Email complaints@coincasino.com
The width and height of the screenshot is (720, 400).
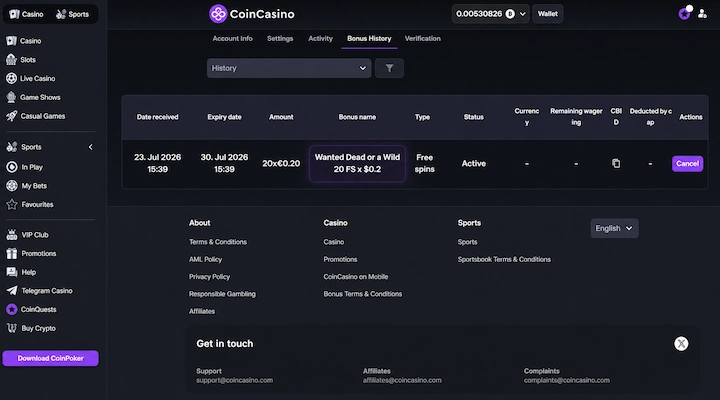[x=567, y=380]
